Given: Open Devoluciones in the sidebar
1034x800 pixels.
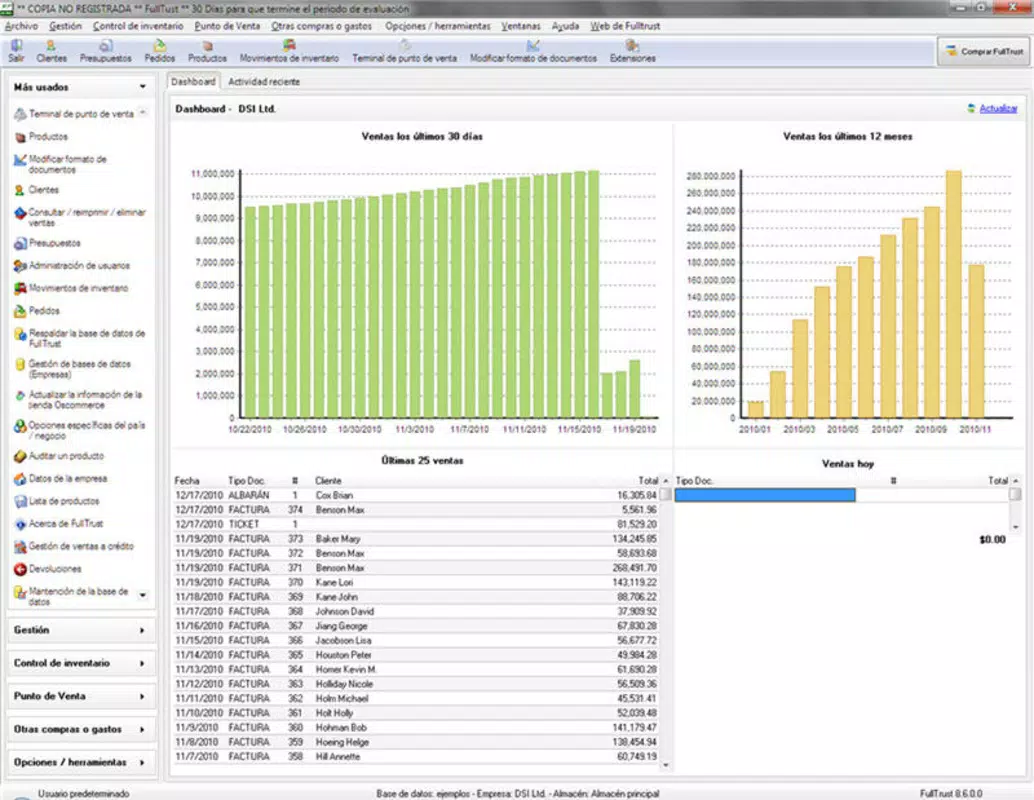Looking at the screenshot, I should 47,569.
